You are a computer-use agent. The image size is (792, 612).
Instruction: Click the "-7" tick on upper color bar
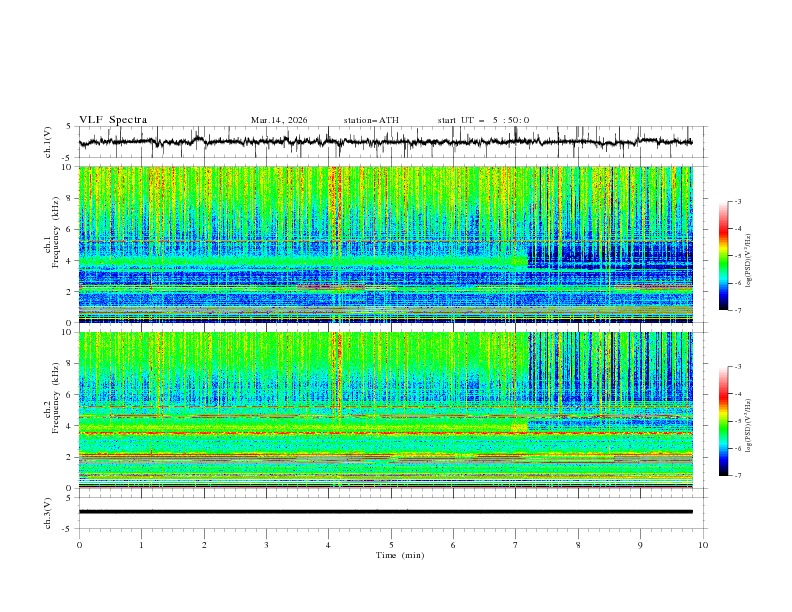coord(737,310)
